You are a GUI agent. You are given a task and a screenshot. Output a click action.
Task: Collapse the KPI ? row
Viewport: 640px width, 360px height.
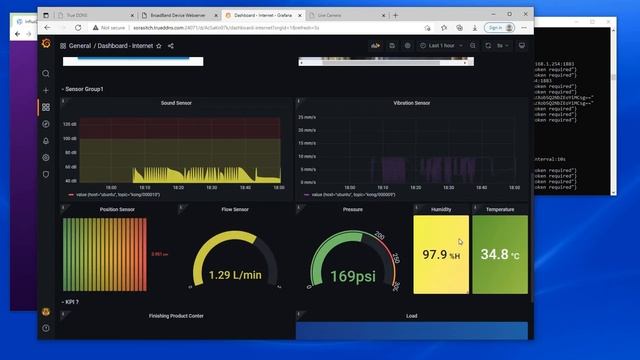(x=70, y=302)
